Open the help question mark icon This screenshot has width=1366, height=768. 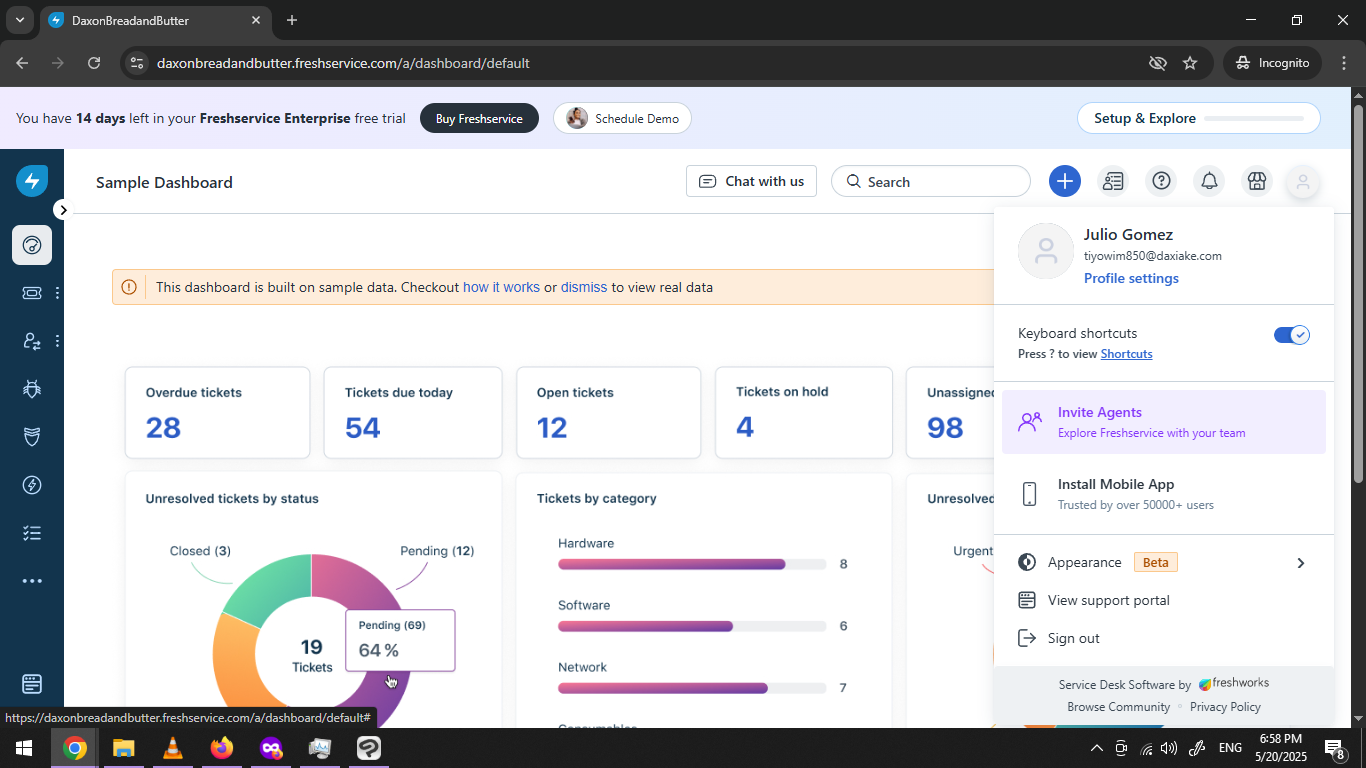(1161, 181)
